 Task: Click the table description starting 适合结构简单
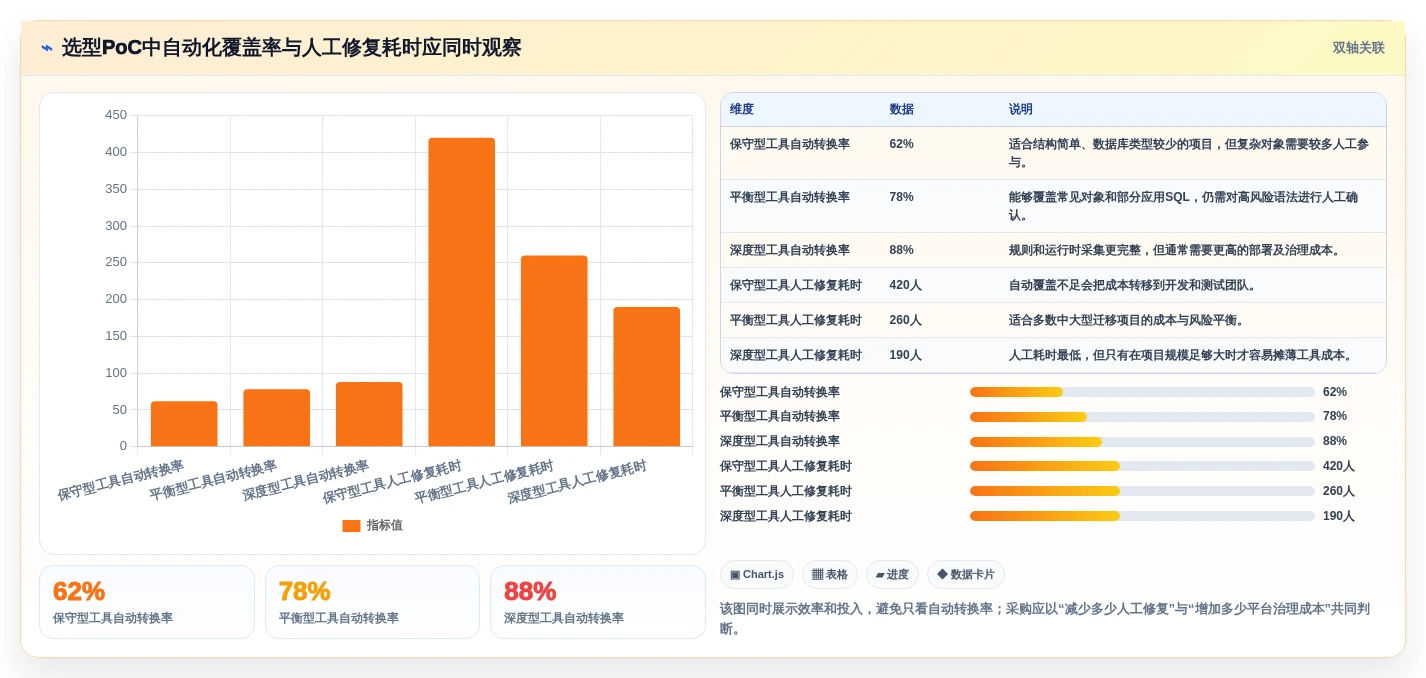coord(1189,153)
